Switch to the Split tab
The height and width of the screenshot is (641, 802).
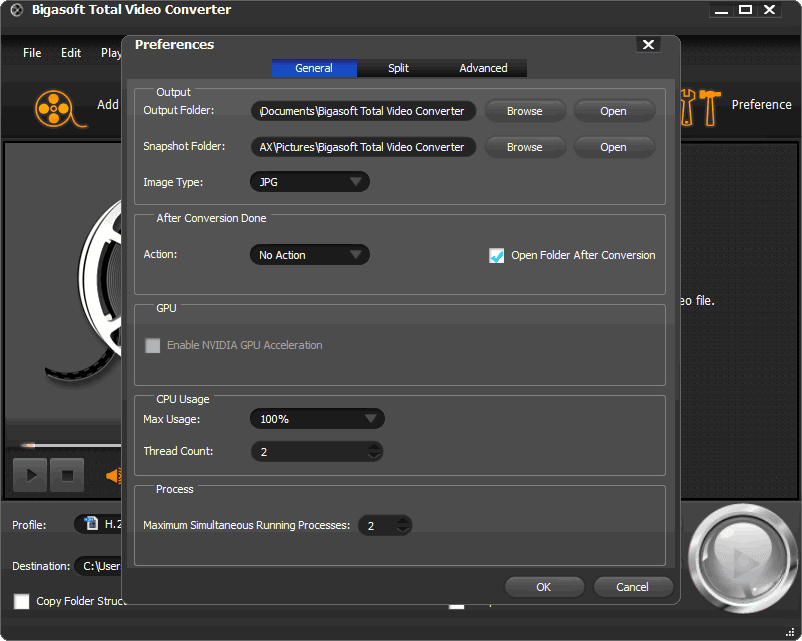398,68
